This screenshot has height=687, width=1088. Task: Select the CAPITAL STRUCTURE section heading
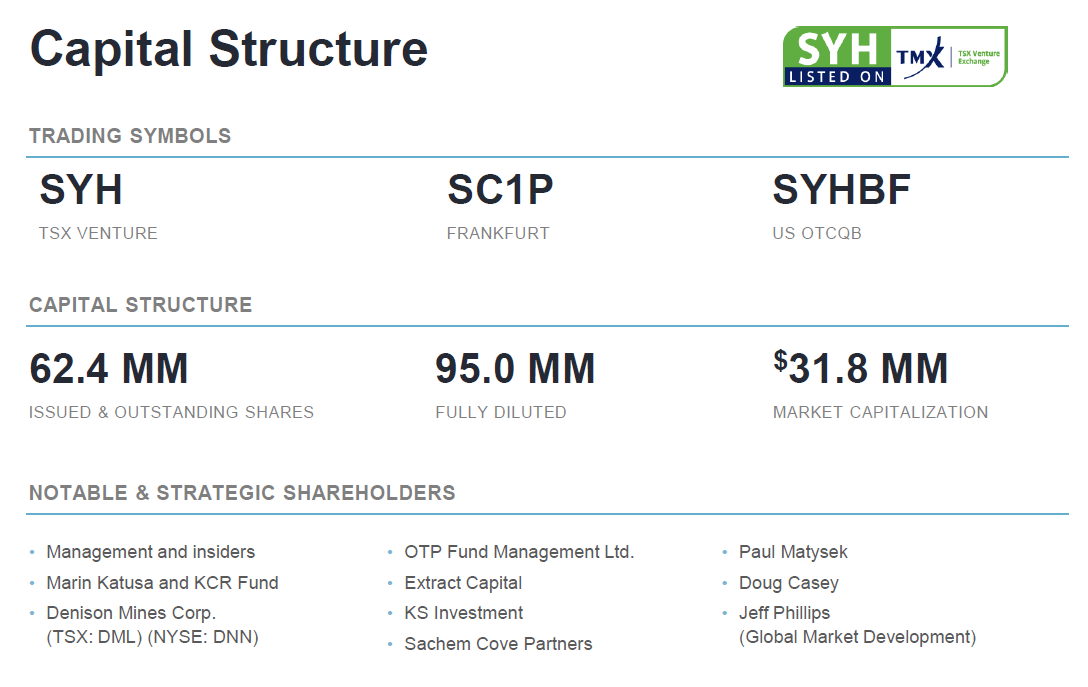141,305
